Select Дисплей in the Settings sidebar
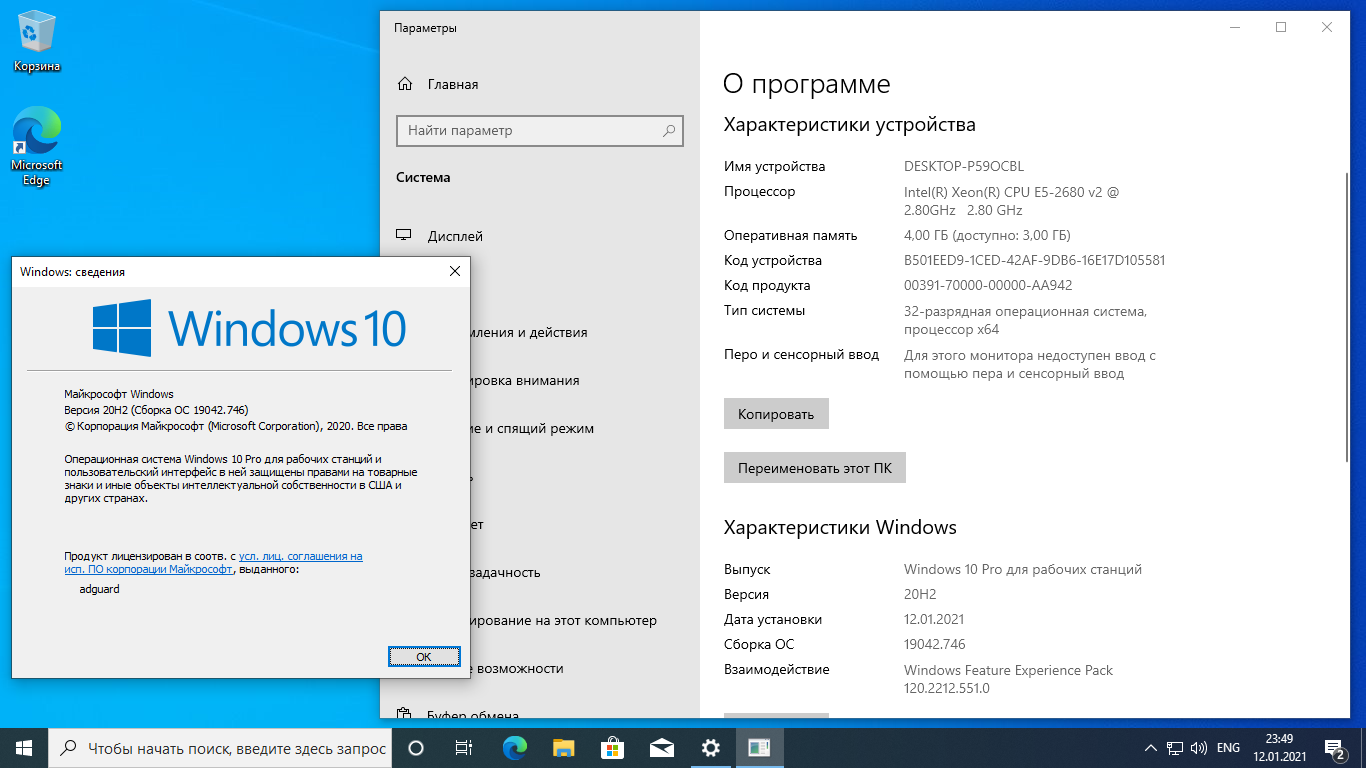Screen dimensions: 1366x768 (x=455, y=236)
